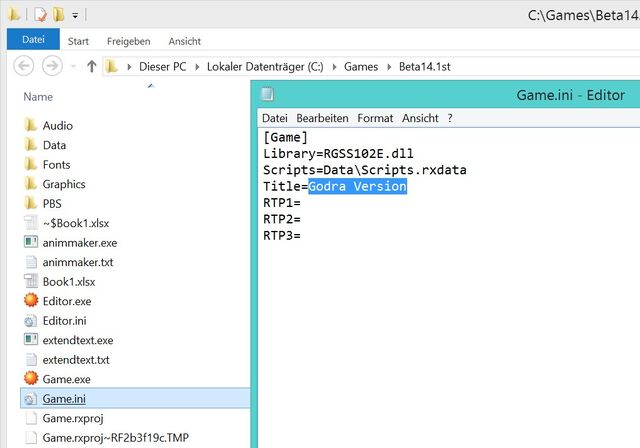Screen dimensions: 640x448
Task: Open Ansicht menu in Editor window
Action: (420, 118)
